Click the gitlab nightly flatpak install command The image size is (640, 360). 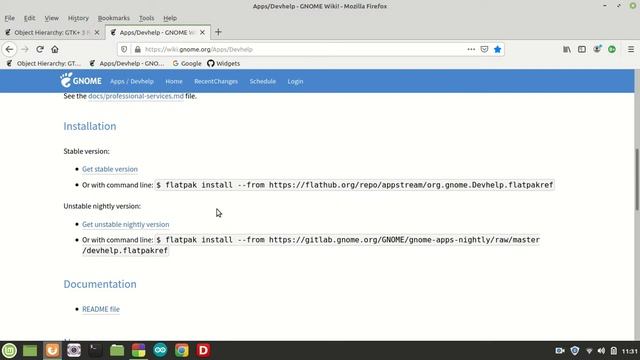(x=311, y=245)
